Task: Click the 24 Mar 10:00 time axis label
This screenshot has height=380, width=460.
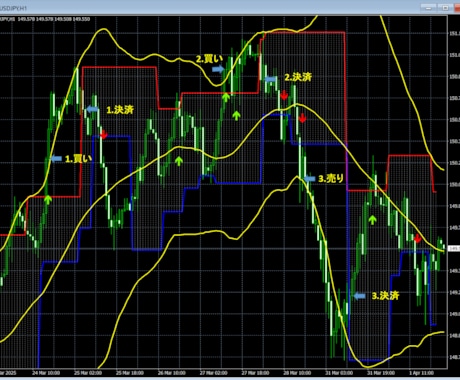Action: (x=46, y=373)
